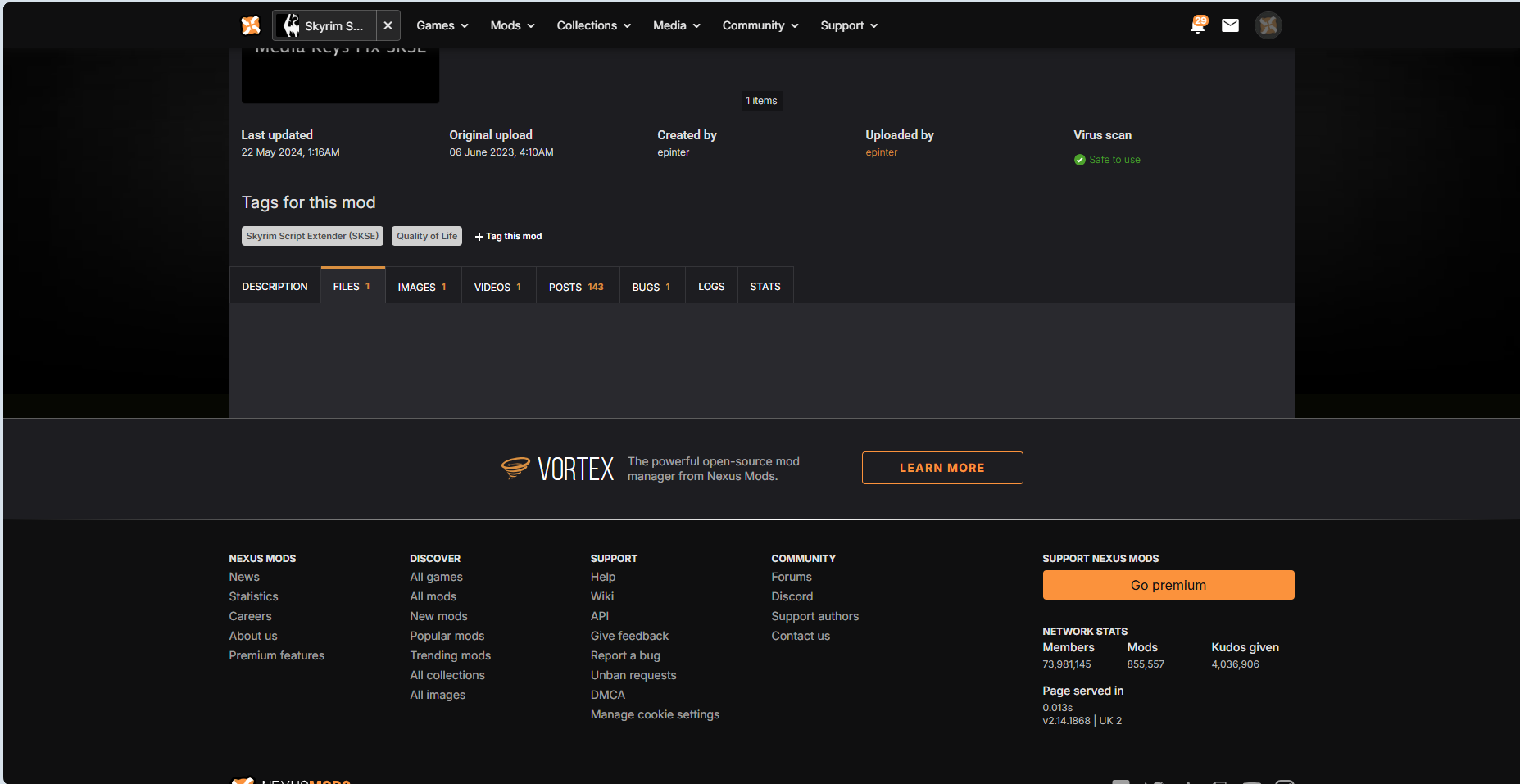Screen dimensions: 1520x784
Task: Open the Wiki footer link
Action: pyautogui.click(x=602, y=596)
